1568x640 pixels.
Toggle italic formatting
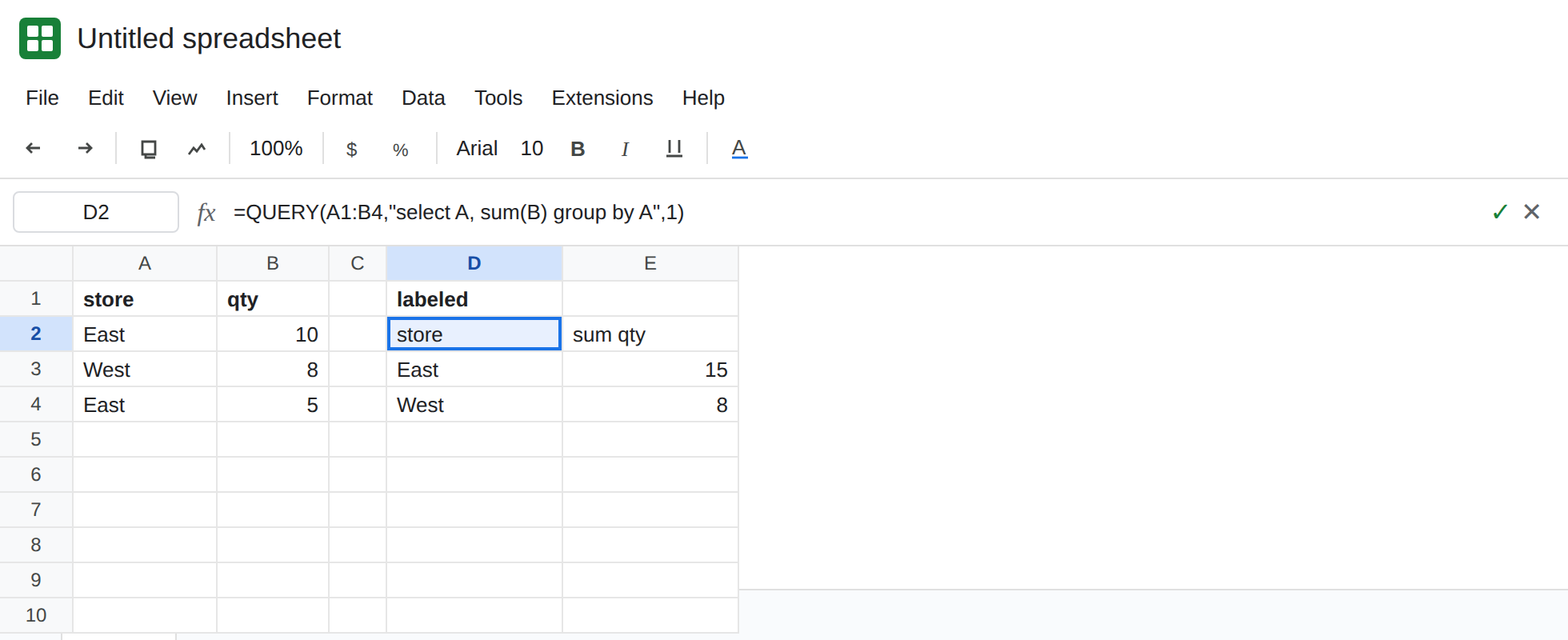(x=625, y=149)
